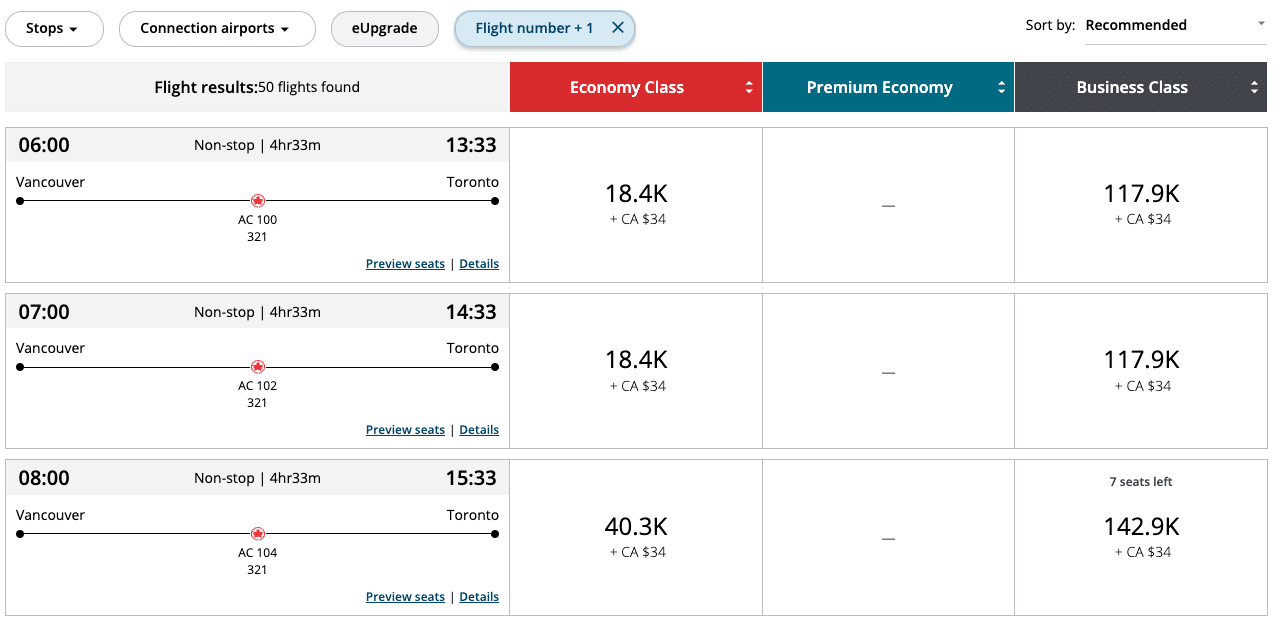Remove the Flight number + 1 filter
1275x622 pixels.
click(618, 28)
